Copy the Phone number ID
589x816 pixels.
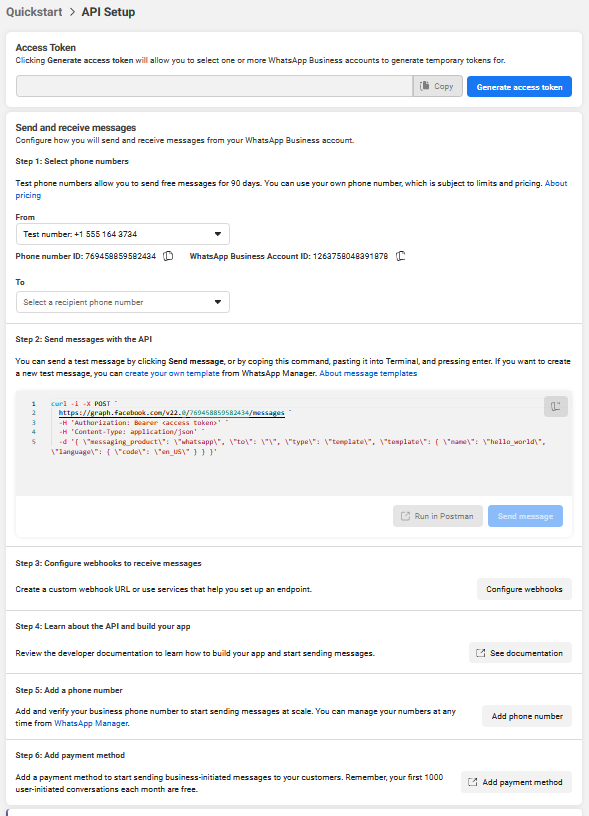[x=168, y=256]
